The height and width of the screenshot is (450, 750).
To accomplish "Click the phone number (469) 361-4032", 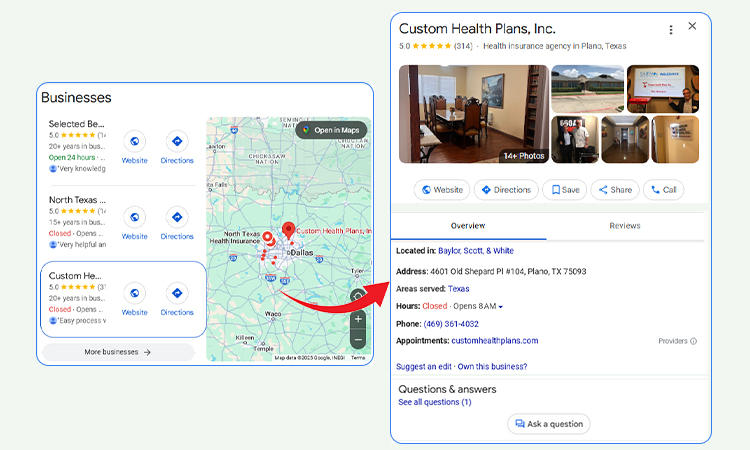I will click(x=451, y=324).
